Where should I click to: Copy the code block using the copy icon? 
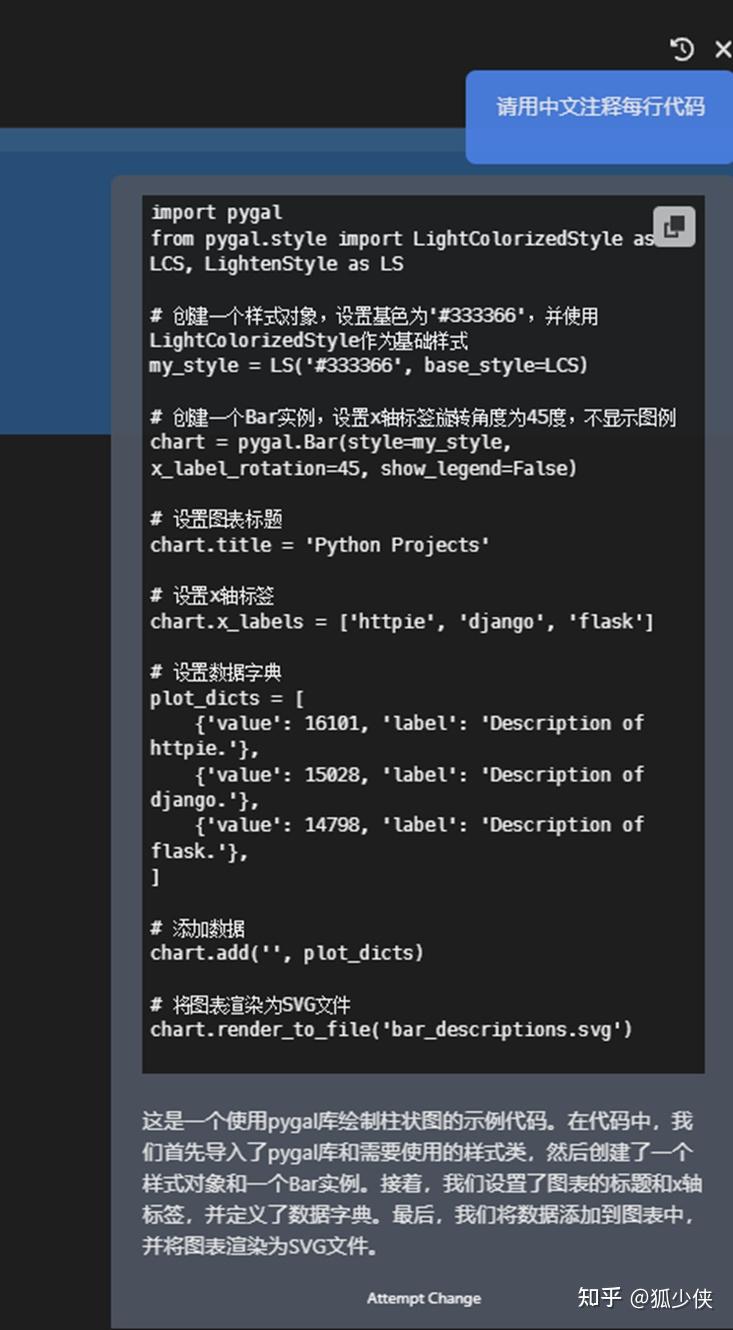click(x=673, y=226)
